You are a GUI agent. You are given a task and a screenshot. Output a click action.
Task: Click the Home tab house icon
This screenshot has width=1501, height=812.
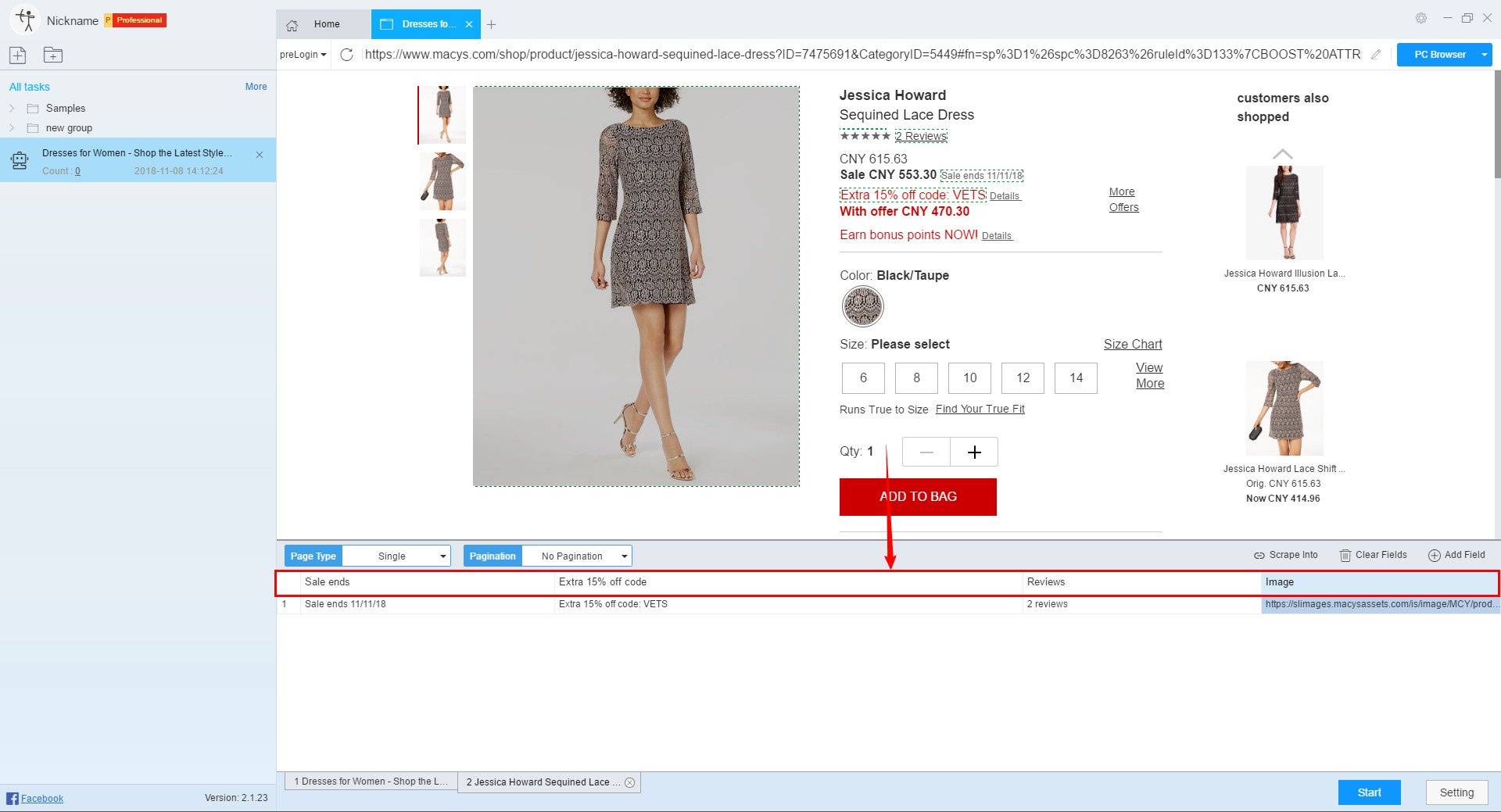[x=292, y=25]
